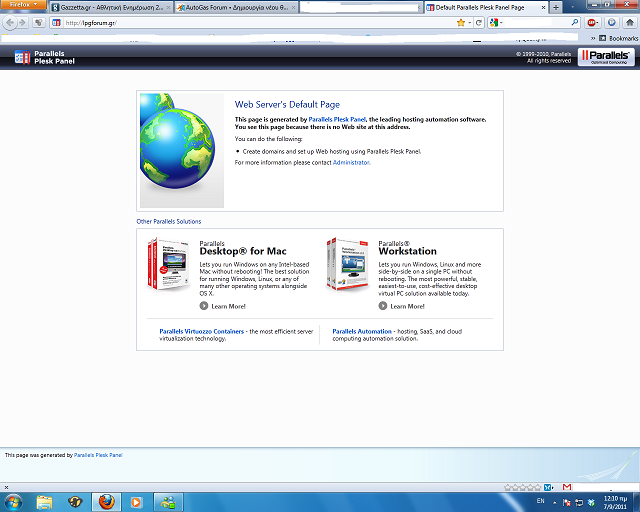640x512 pixels.
Task: Open the orange Firefox menu button
Action: 23,4
